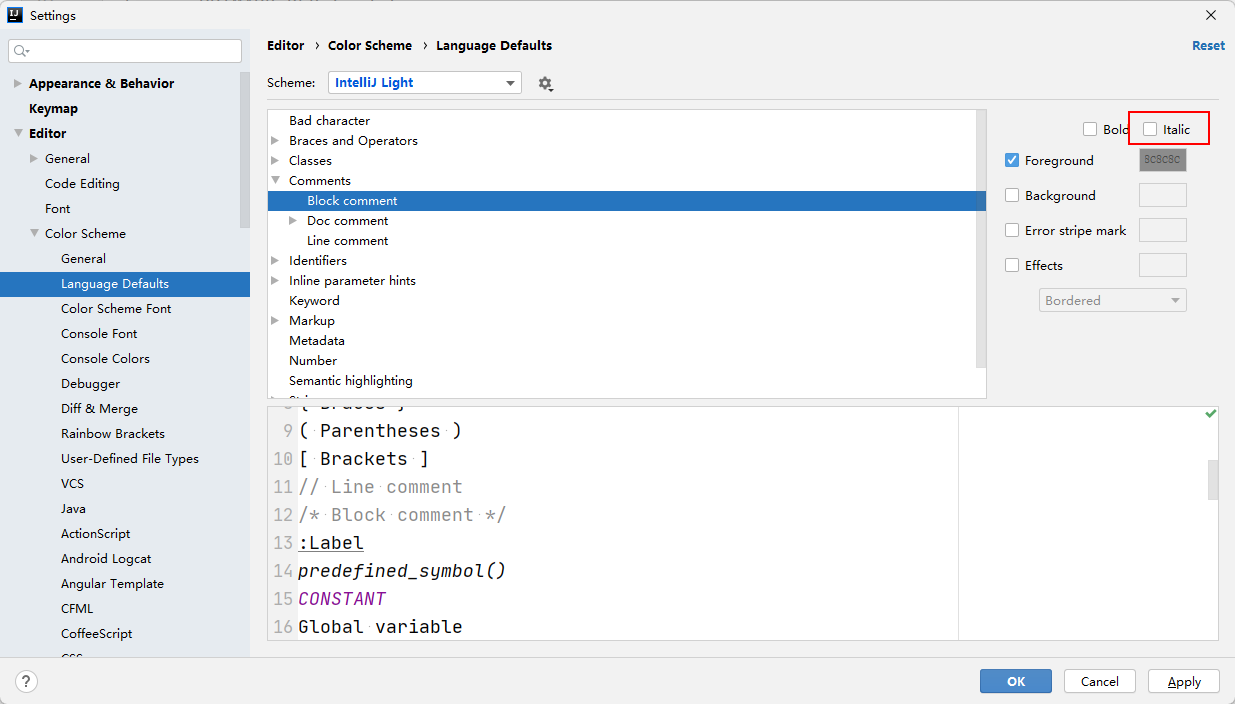Click the help question mark icon

pyautogui.click(x=26, y=681)
